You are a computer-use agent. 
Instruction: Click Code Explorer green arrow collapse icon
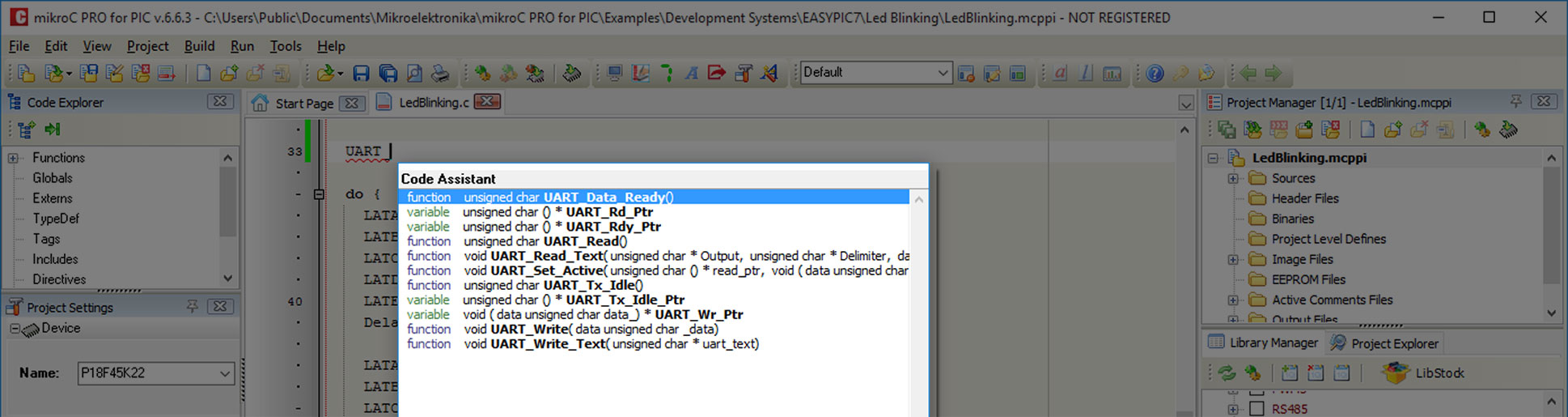53,130
